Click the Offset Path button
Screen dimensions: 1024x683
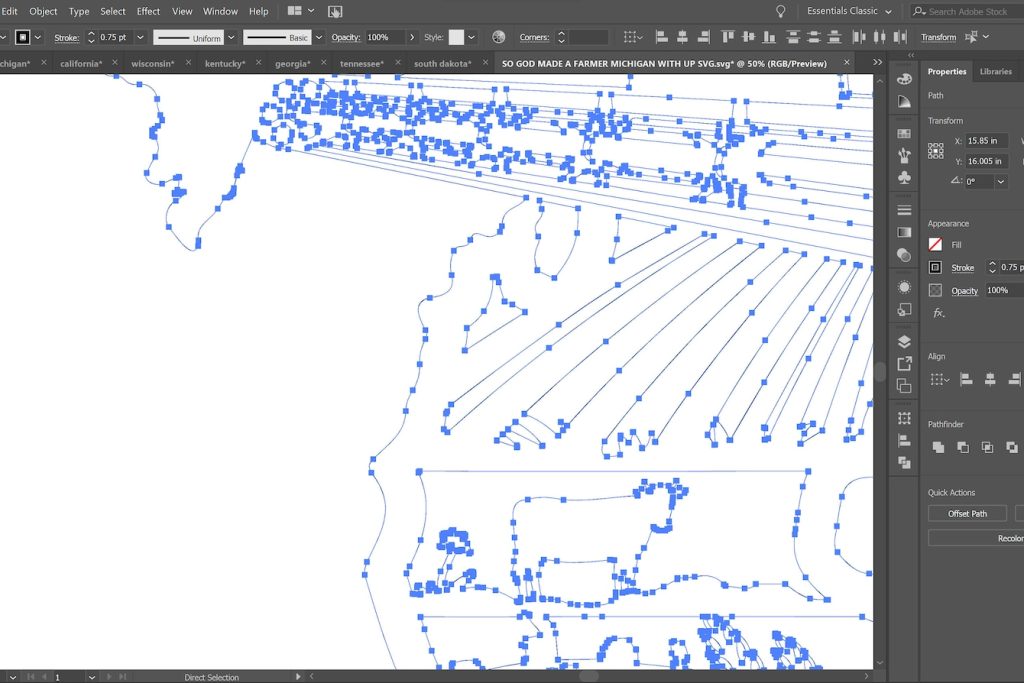(967, 514)
